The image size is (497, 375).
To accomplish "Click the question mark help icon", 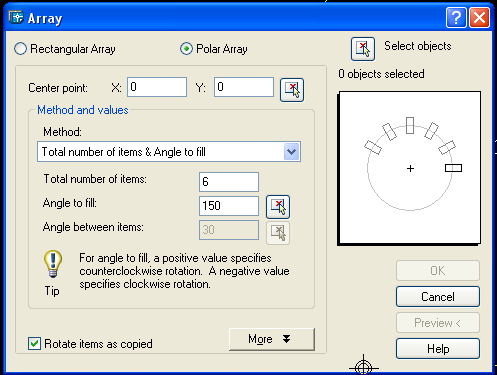I will (456, 17).
